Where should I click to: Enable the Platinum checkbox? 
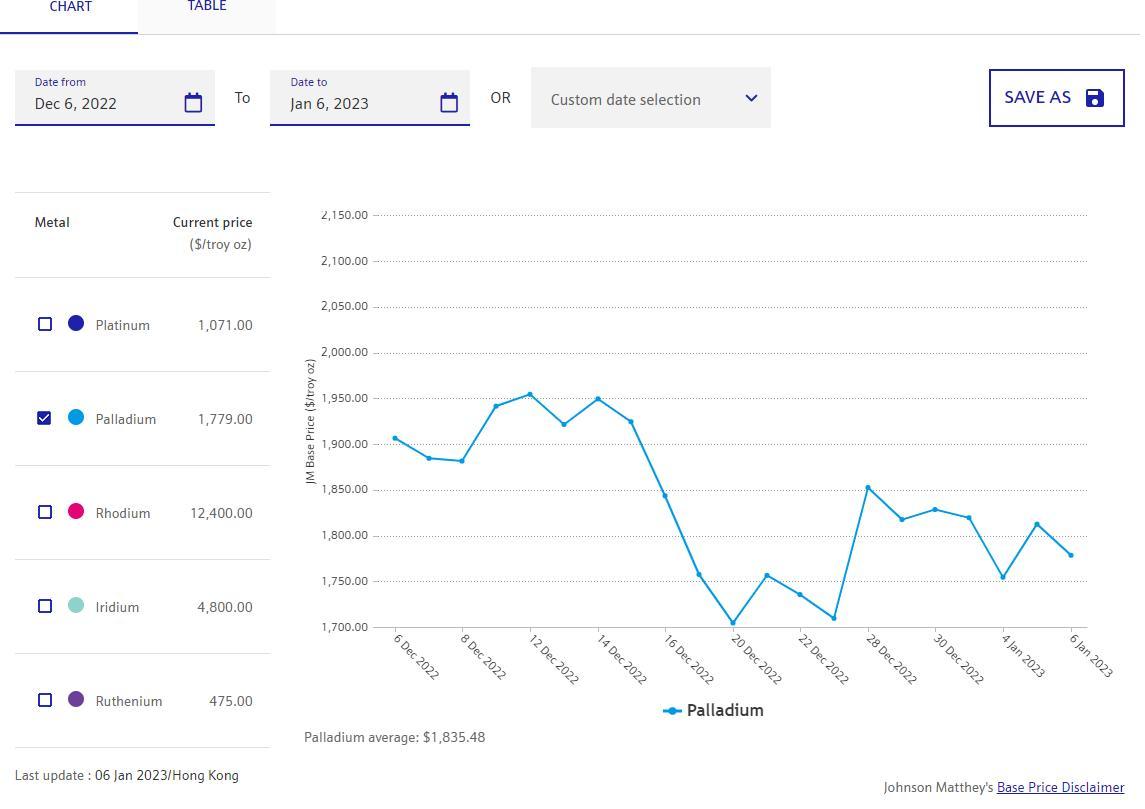[45, 324]
